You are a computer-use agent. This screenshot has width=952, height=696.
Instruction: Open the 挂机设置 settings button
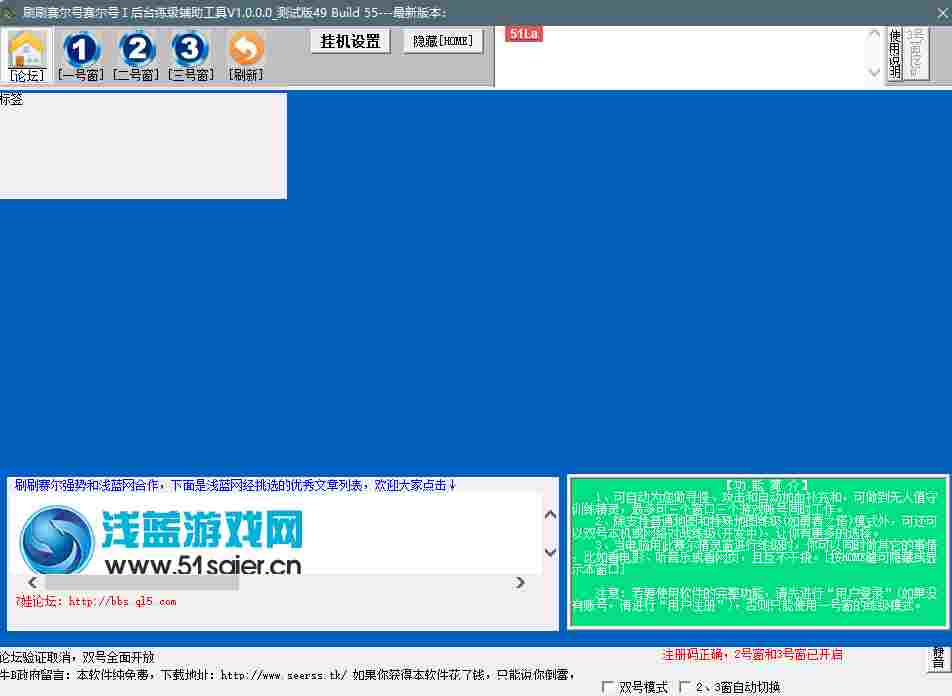pyautogui.click(x=350, y=41)
